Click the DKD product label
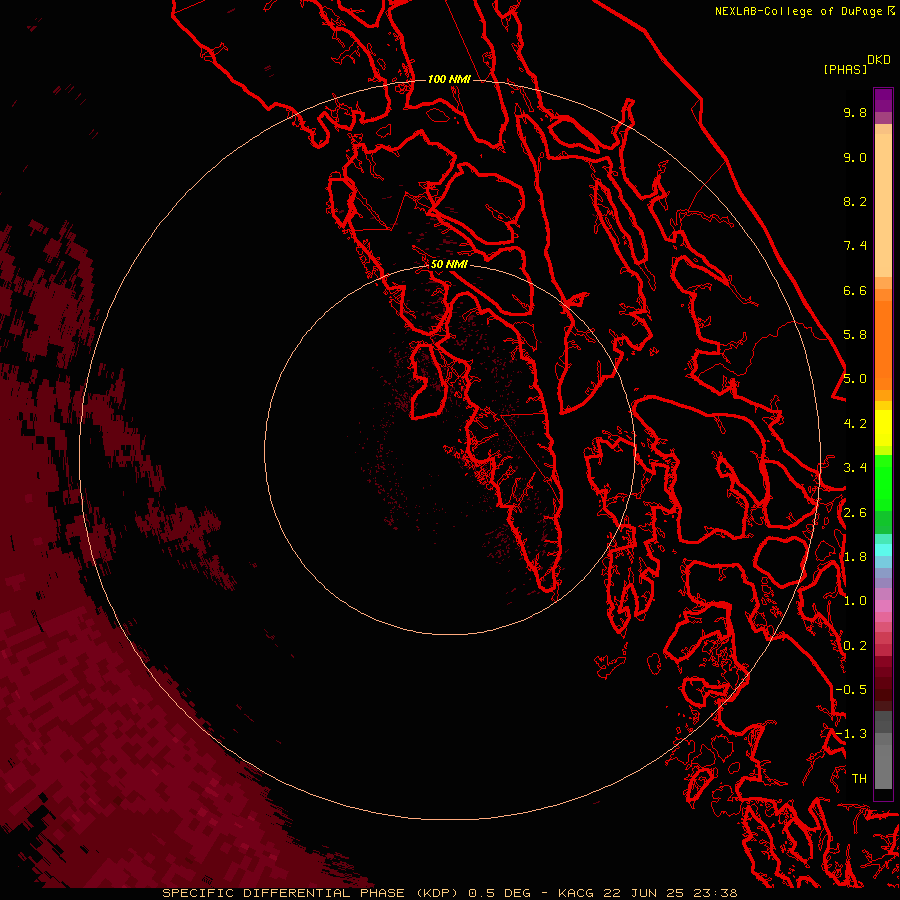The image size is (900, 900). click(x=879, y=60)
